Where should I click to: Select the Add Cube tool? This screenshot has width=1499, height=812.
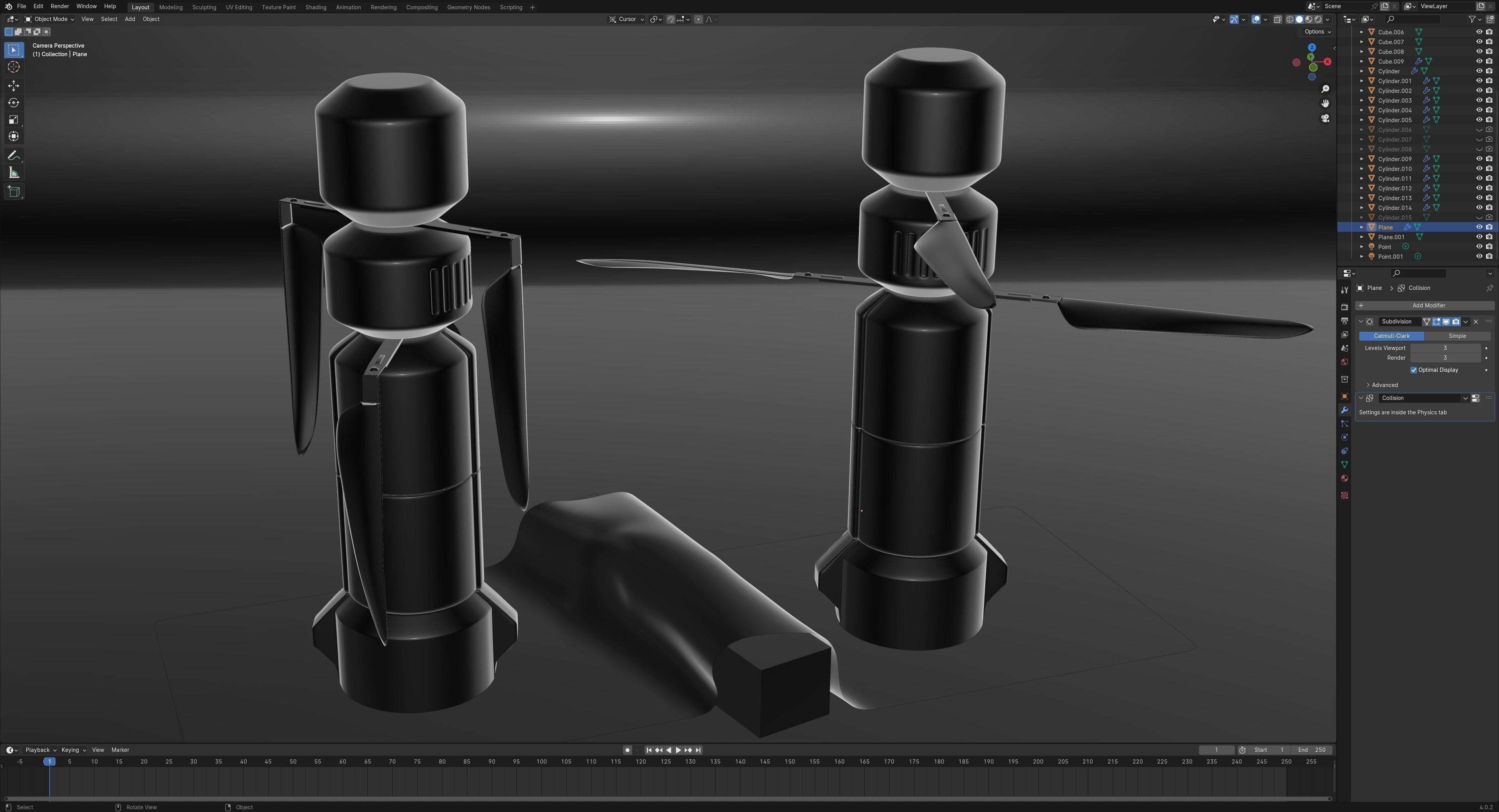(x=13, y=192)
